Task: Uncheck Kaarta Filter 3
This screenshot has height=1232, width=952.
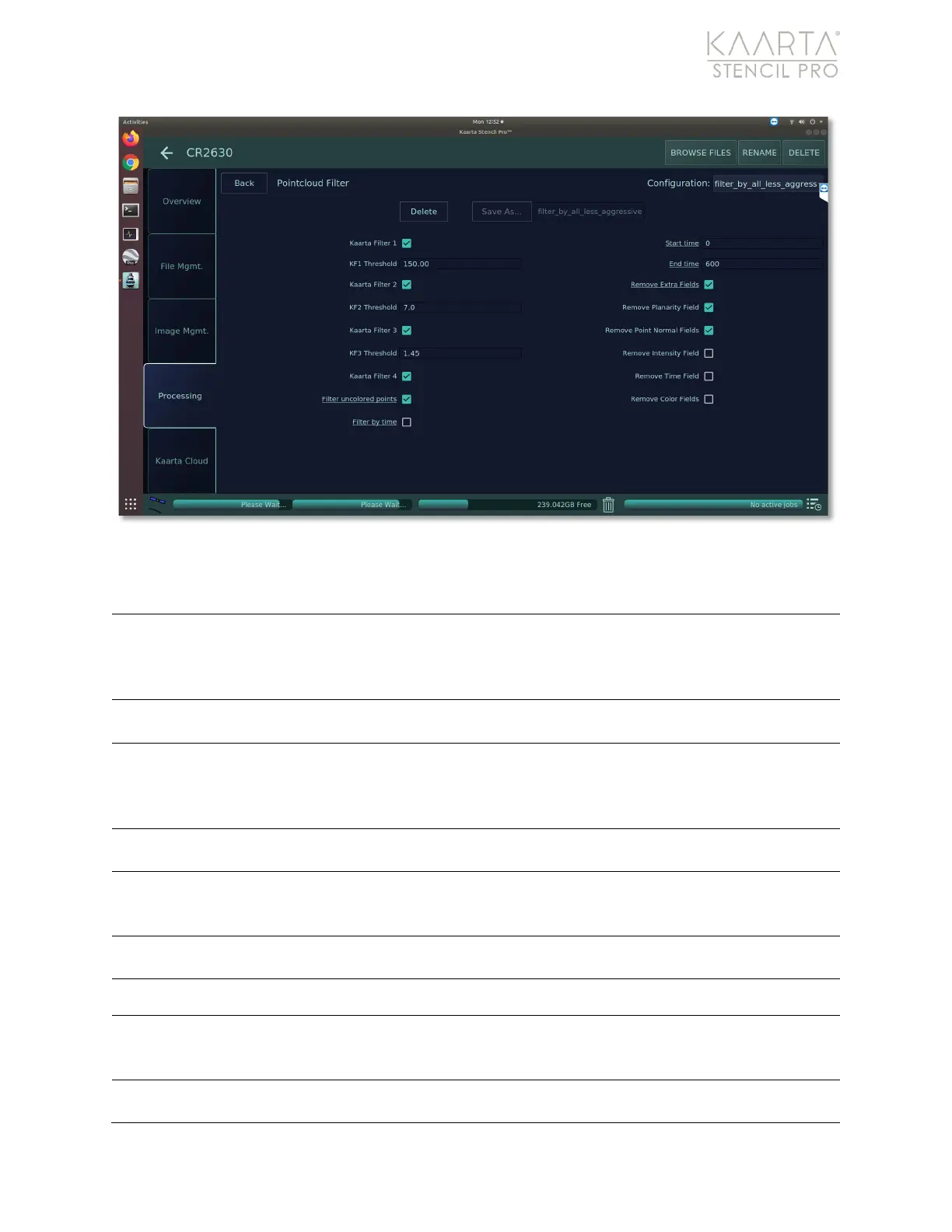Action: [407, 331]
